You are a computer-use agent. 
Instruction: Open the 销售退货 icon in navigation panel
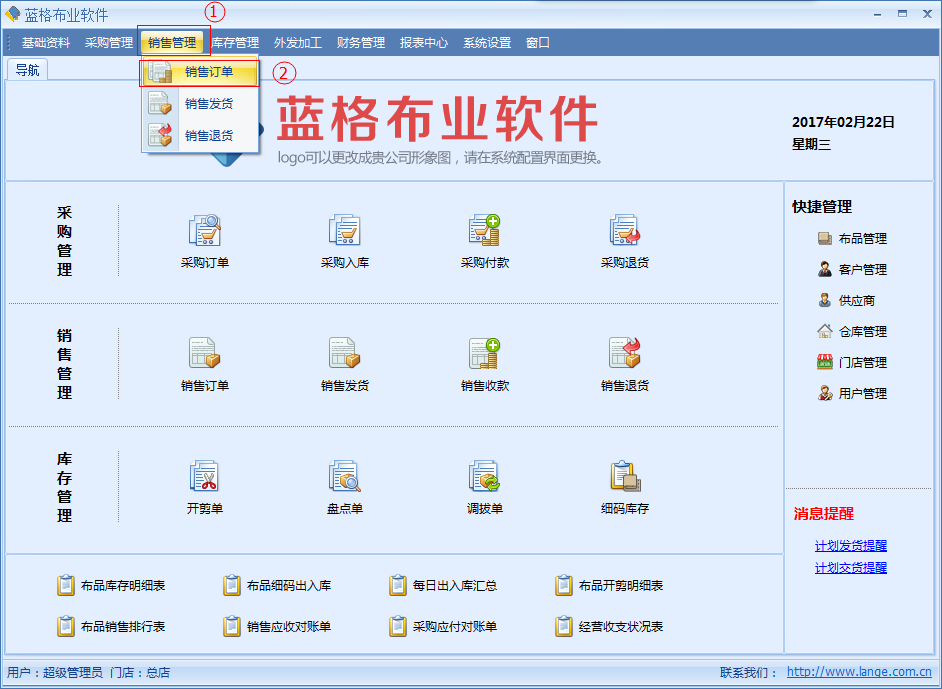click(625, 354)
